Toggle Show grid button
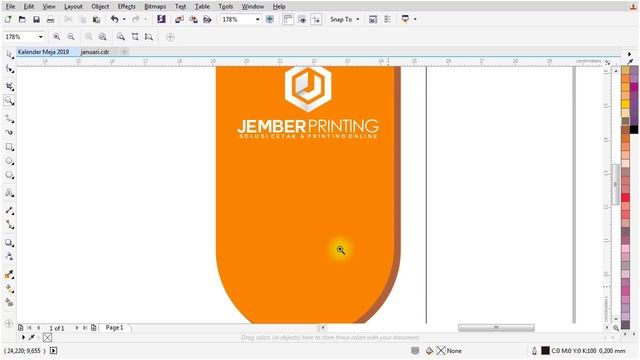Viewport: 640px width, 360px height. tap(302, 19)
